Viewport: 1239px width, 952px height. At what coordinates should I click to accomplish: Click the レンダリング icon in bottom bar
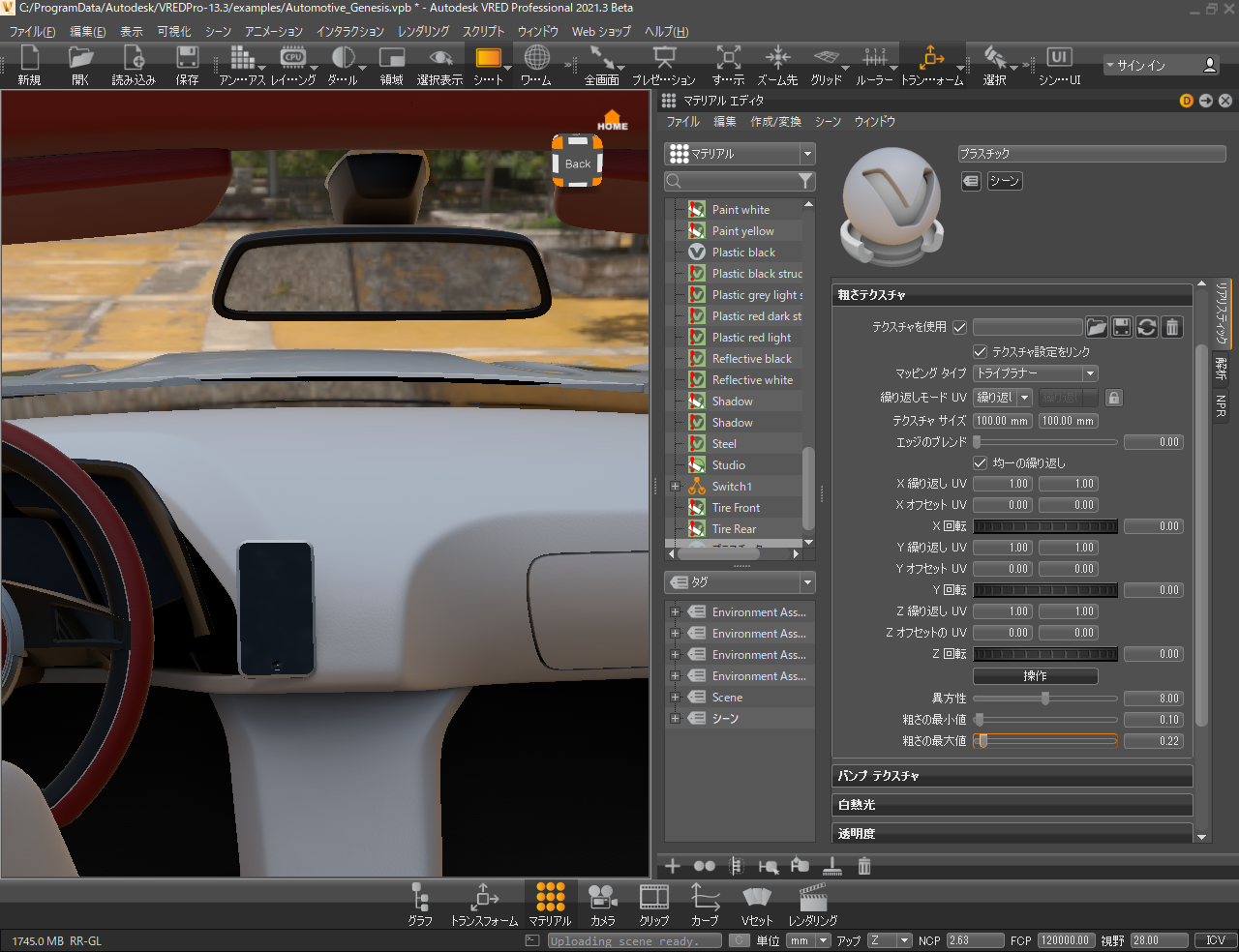812,904
